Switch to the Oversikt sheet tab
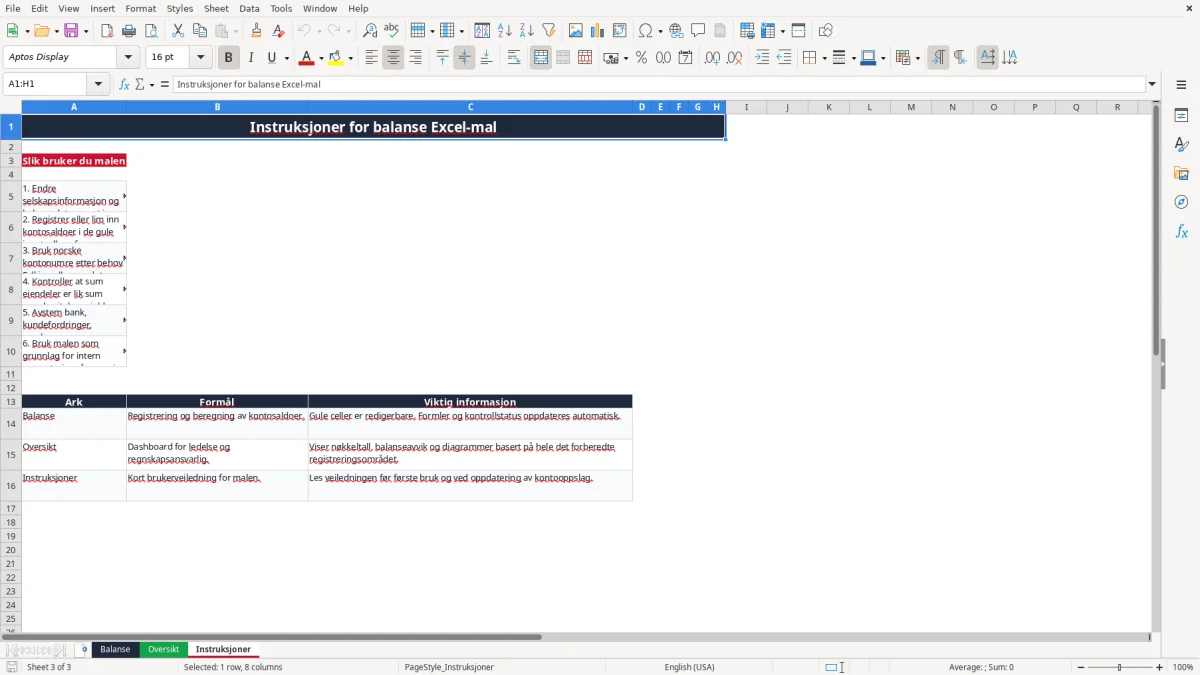Screen dimensions: 1200x675 (x=163, y=650)
